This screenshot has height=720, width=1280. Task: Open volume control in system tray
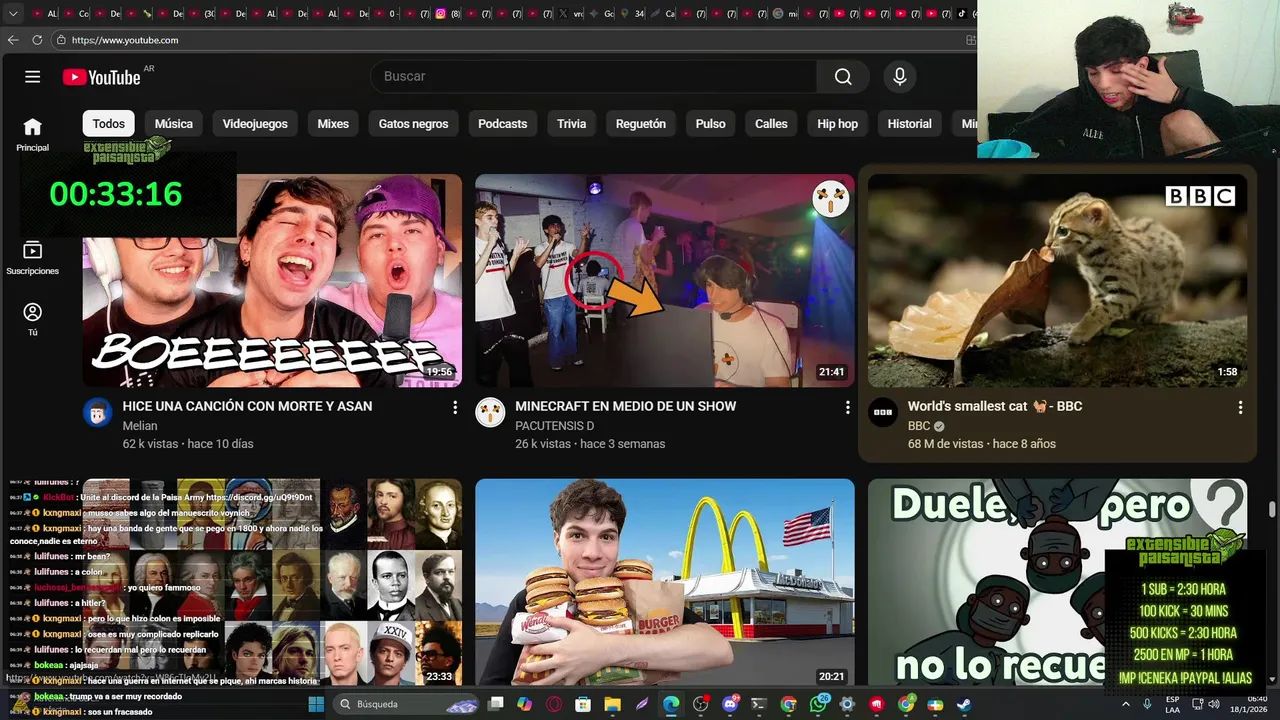pos(1214,704)
